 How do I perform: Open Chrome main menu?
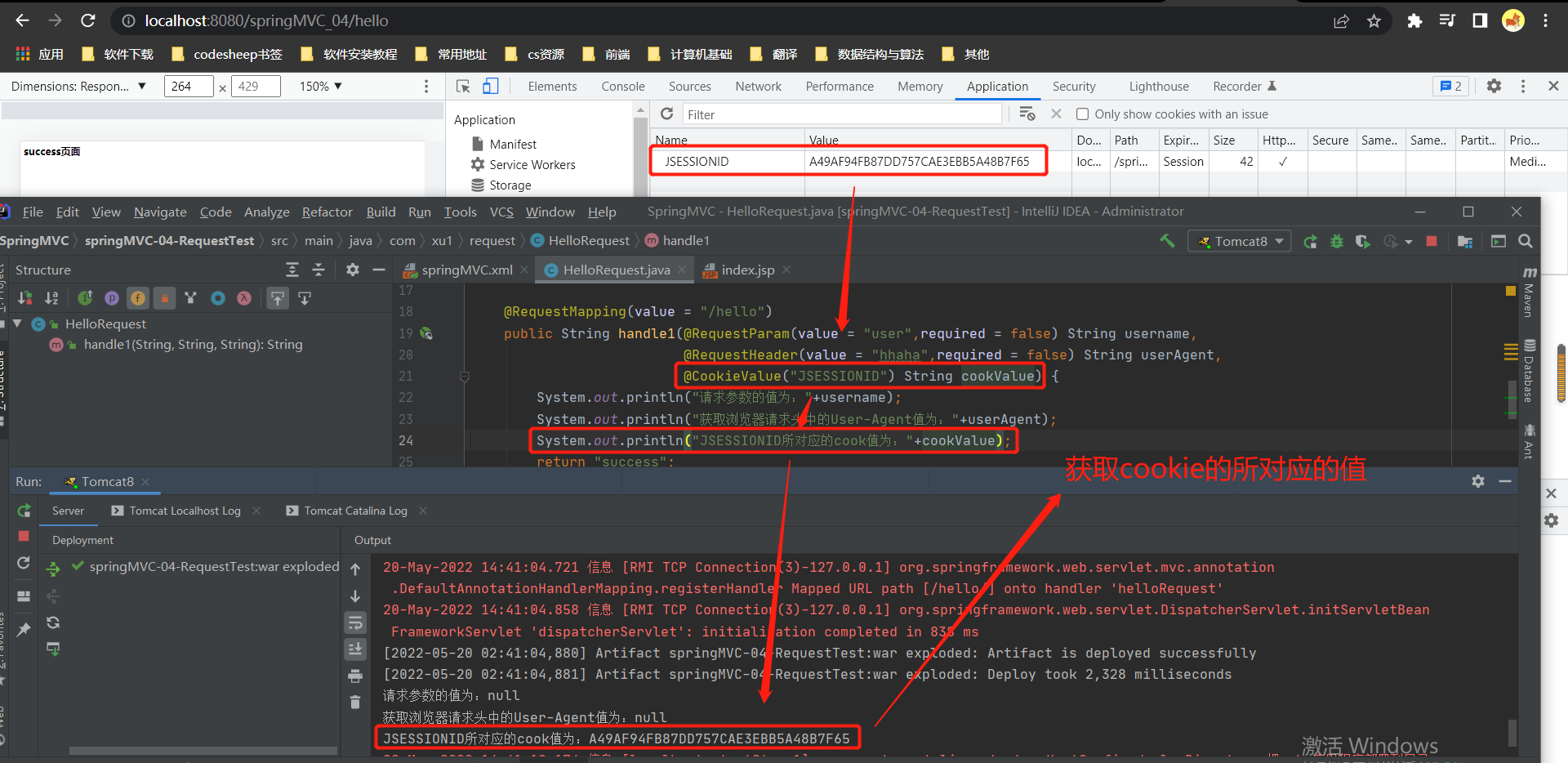[x=1545, y=21]
